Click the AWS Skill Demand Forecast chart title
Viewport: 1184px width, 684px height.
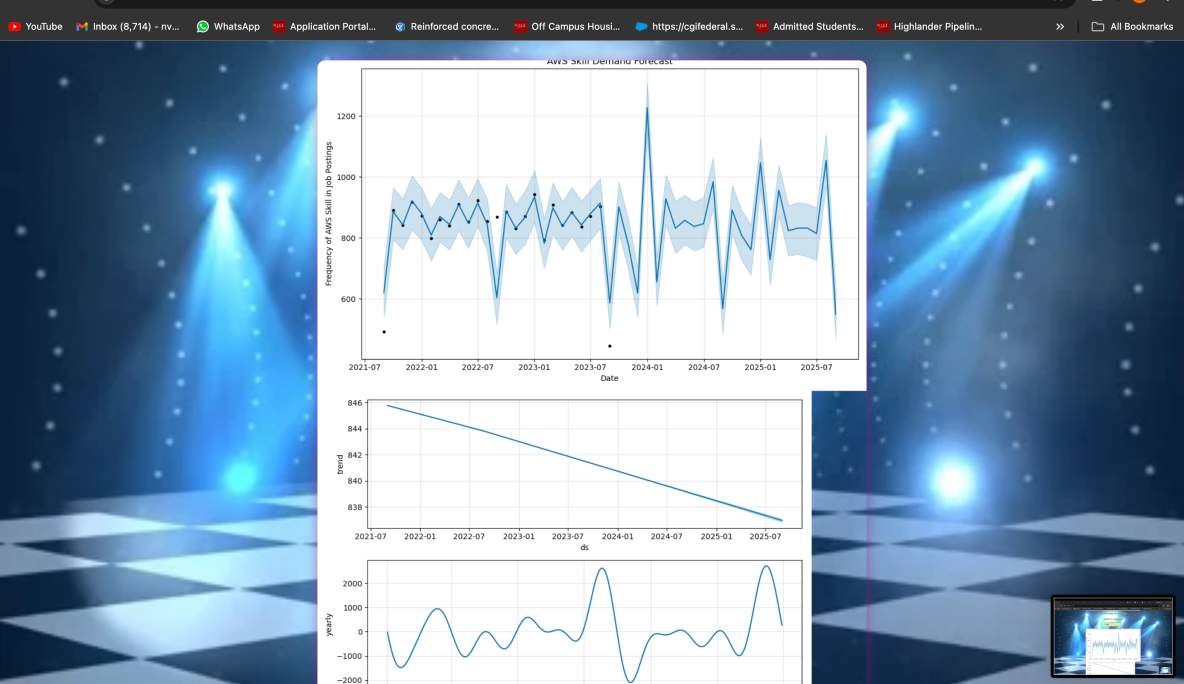pos(609,62)
